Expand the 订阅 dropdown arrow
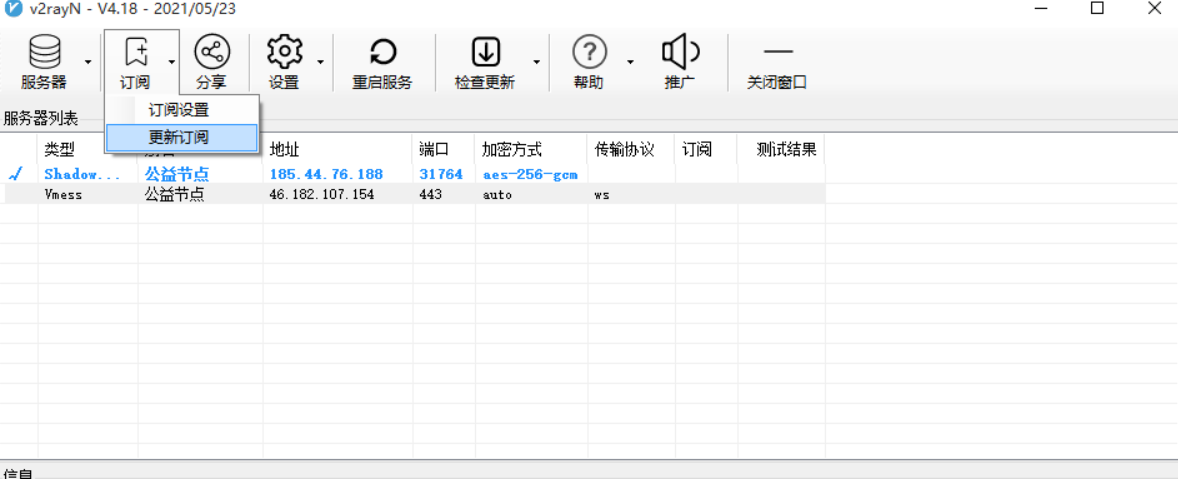 click(172, 61)
